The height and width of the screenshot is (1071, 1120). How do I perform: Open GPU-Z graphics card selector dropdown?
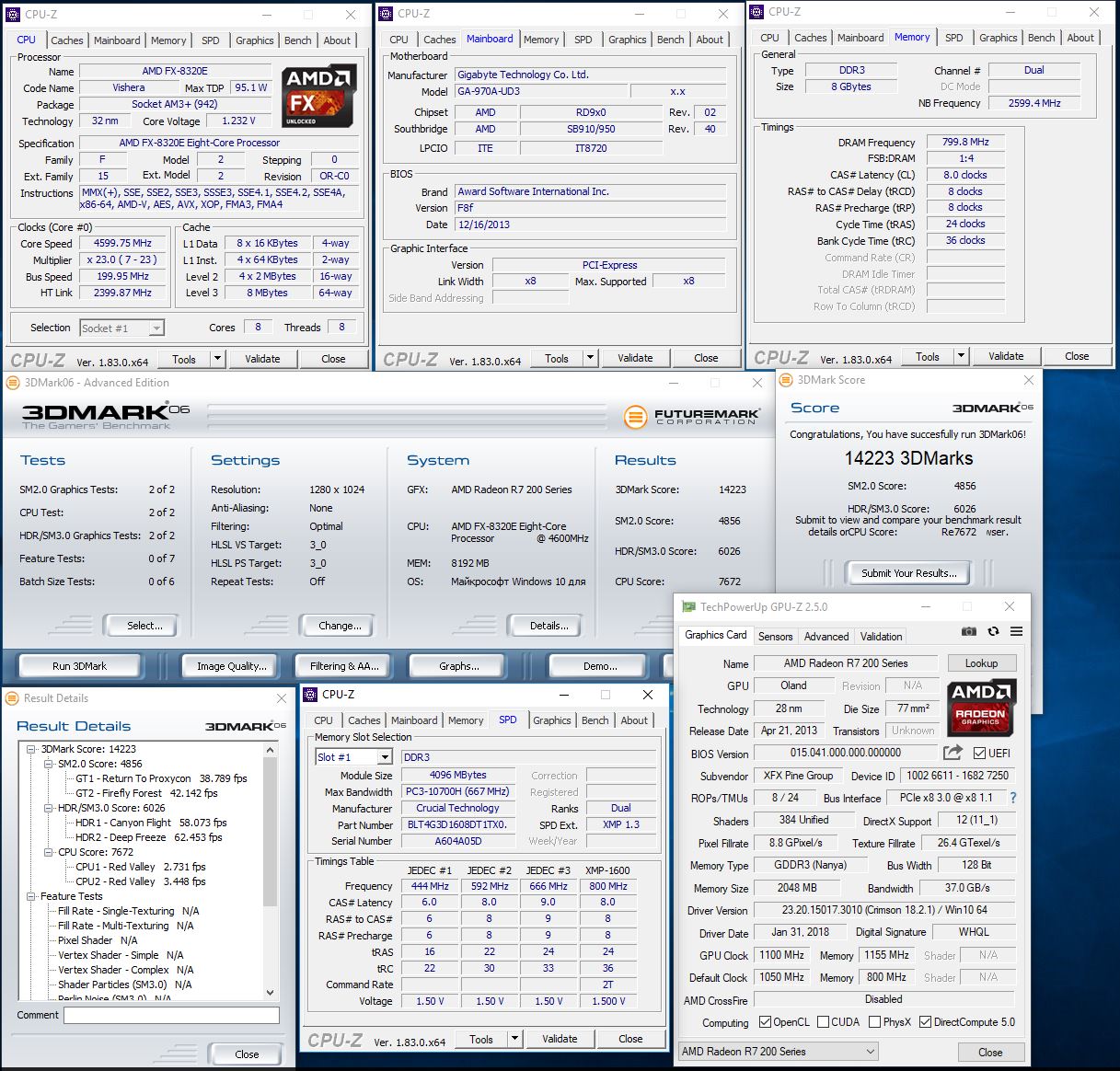point(779,1052)
